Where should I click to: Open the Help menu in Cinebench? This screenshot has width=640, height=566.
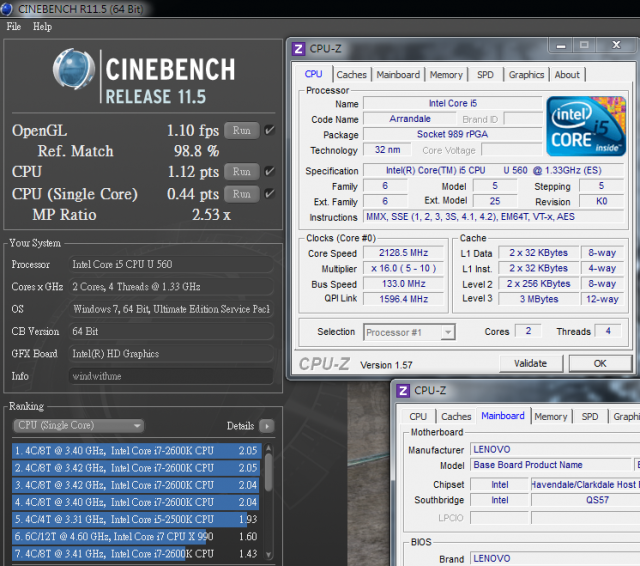click(x=42, y=27)
